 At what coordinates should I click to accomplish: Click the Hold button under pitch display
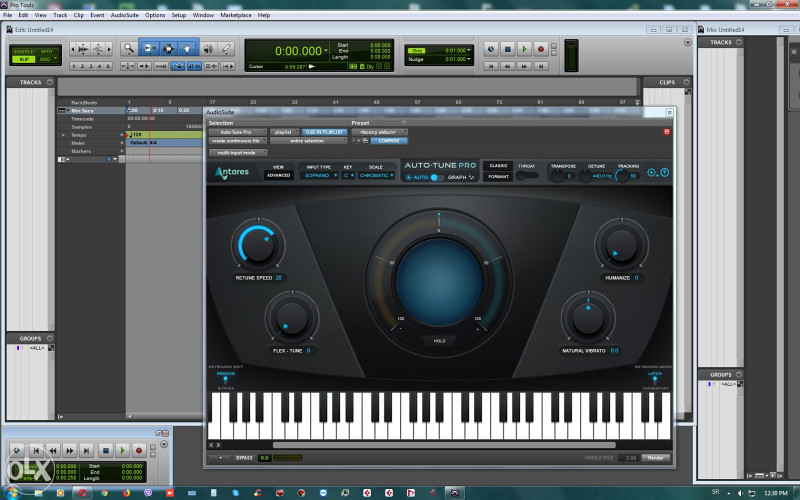click(439, 340)
